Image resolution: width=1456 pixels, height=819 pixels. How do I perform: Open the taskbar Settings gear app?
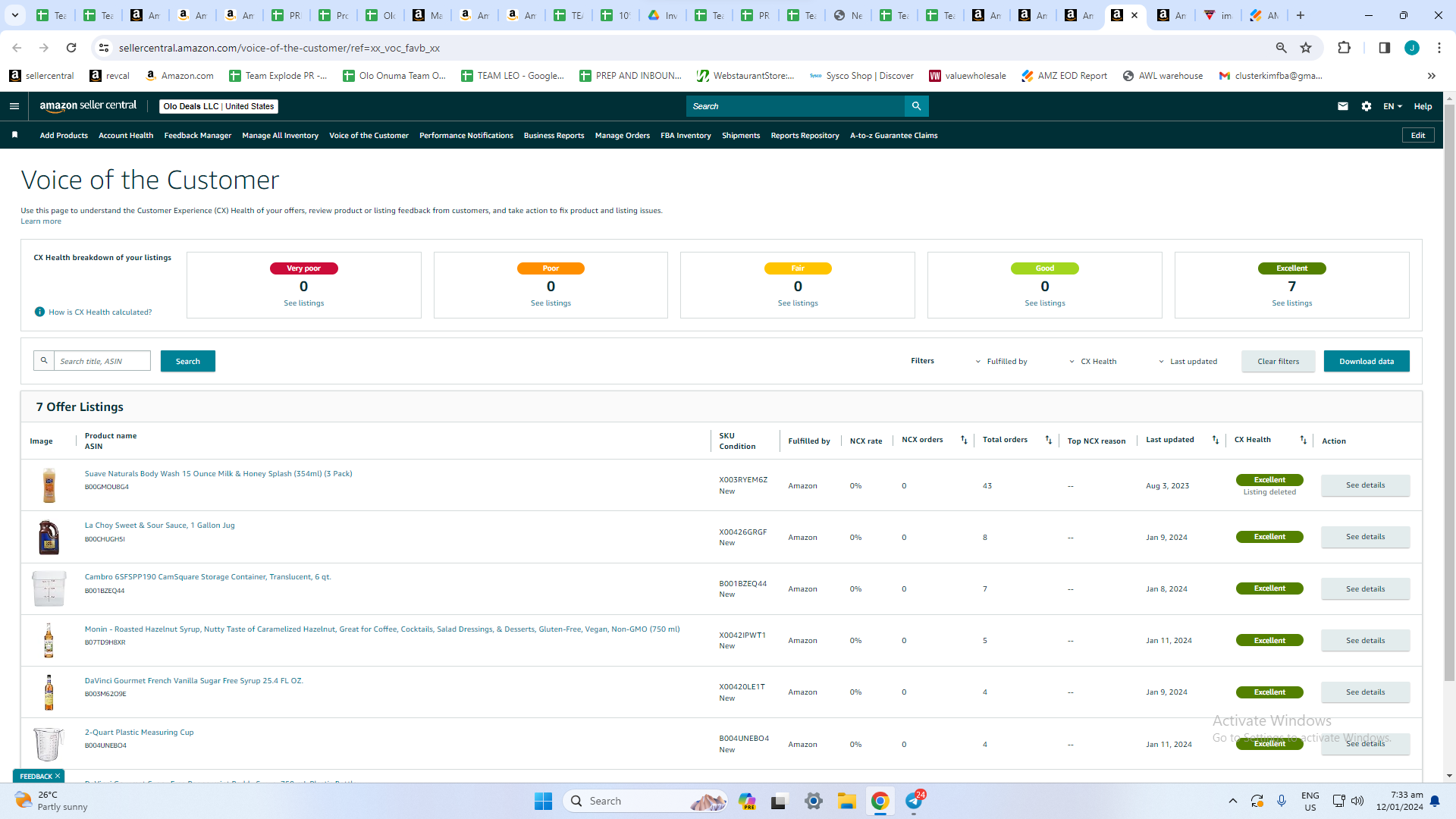(x=813, y=801)
